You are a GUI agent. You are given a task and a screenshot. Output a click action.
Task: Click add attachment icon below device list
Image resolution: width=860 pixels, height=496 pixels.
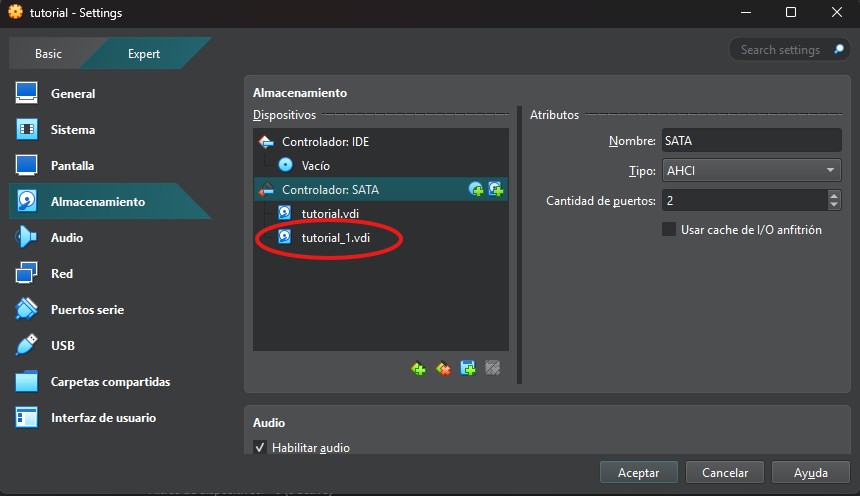click(x=468, y=368)
